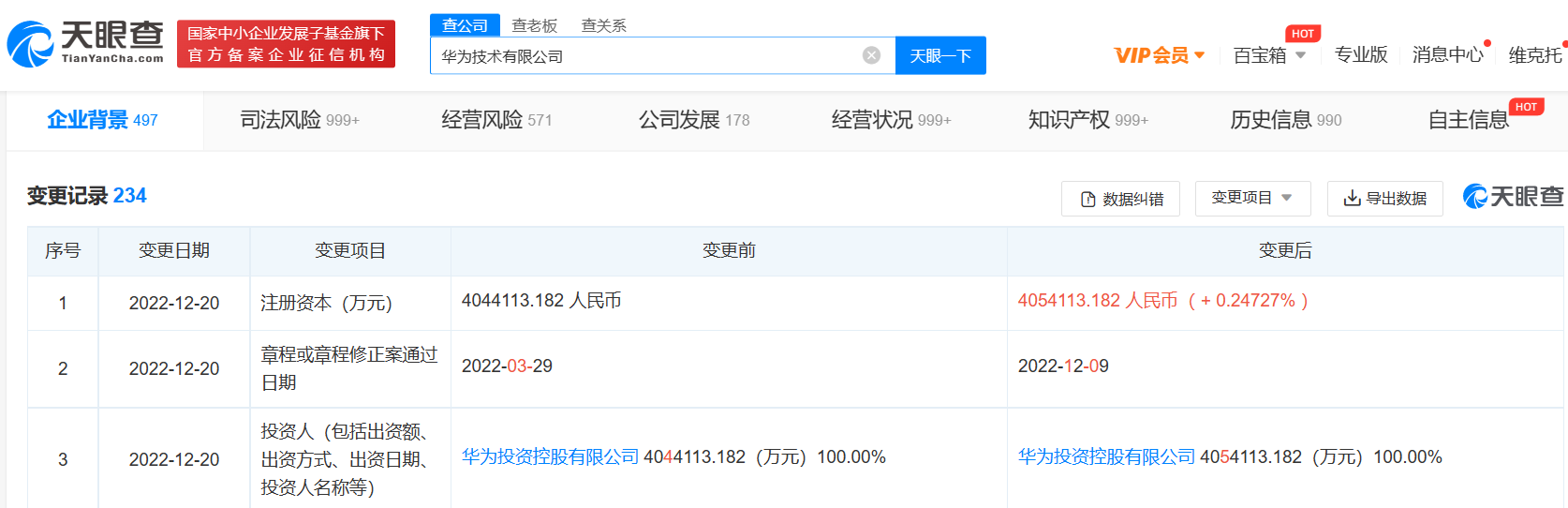Click the TianYanCha logo
1568x508 pixels.
[x=85, y=44]
